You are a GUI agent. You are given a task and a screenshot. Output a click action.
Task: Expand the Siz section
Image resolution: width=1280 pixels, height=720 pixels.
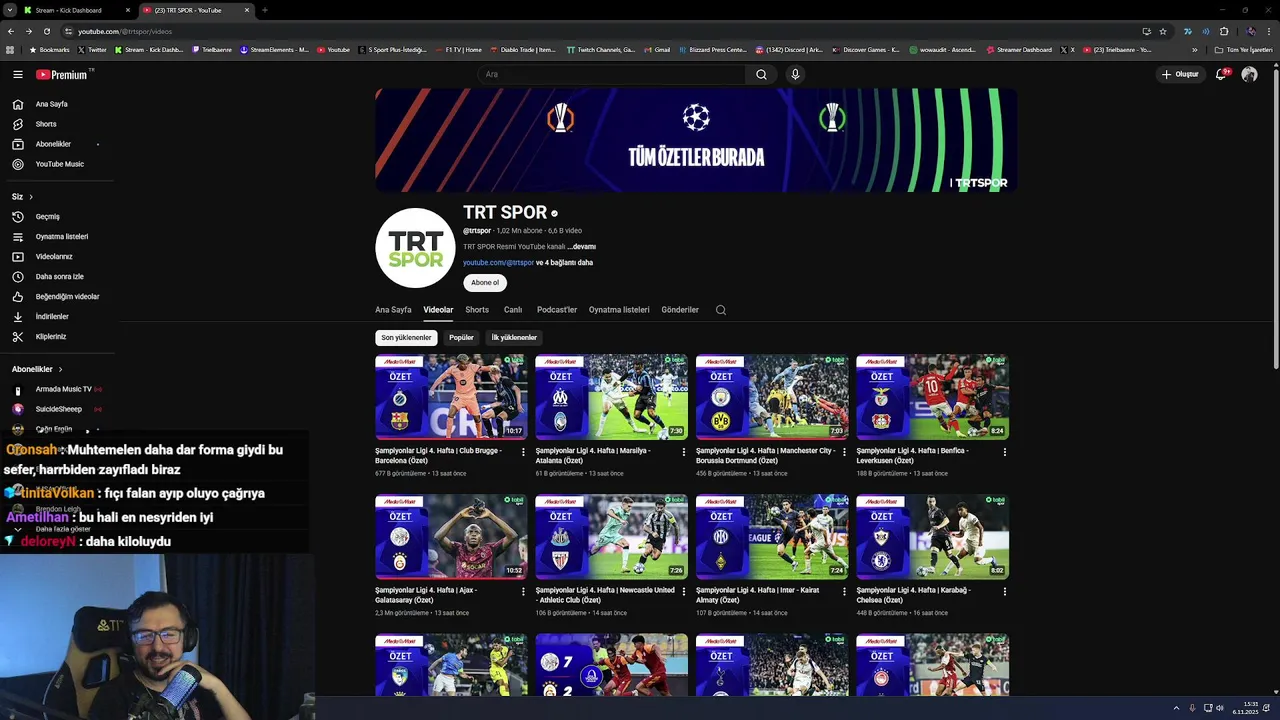22,197
